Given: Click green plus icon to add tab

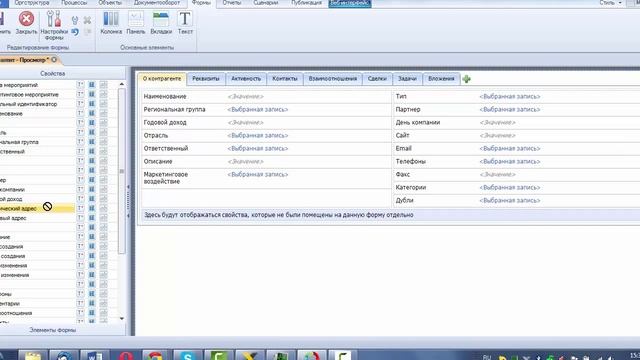Looking at the screenshot, I should [x=467, y=79].
